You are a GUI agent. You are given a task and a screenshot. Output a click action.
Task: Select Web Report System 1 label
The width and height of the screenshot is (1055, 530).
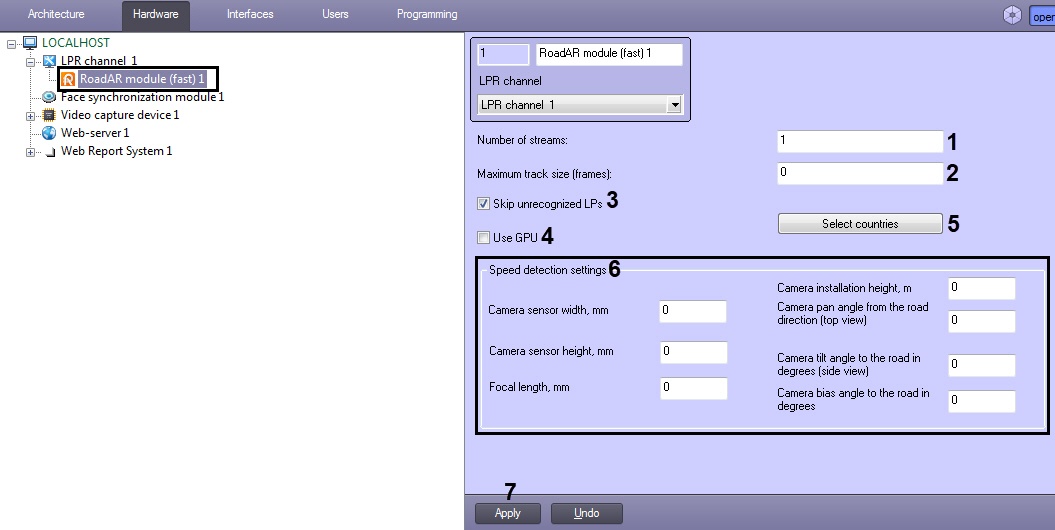(x=116, y=151)
